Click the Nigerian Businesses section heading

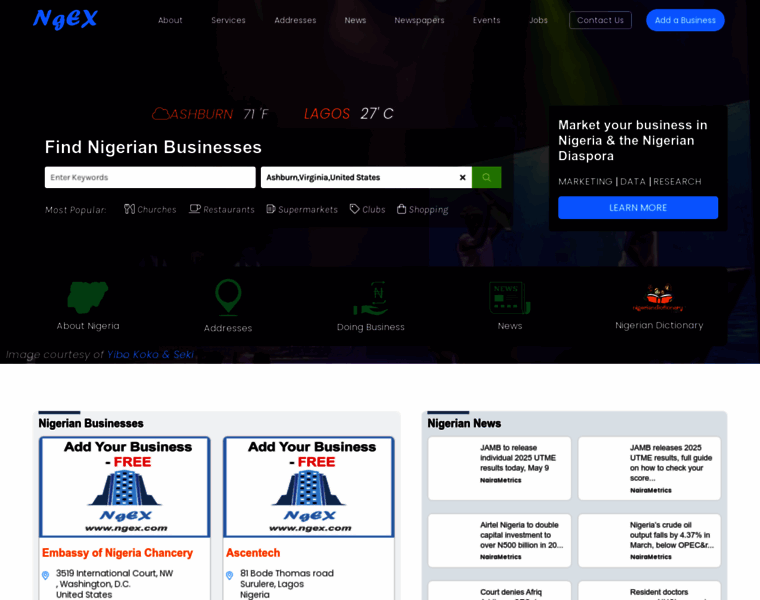click(x=91, y=424)
